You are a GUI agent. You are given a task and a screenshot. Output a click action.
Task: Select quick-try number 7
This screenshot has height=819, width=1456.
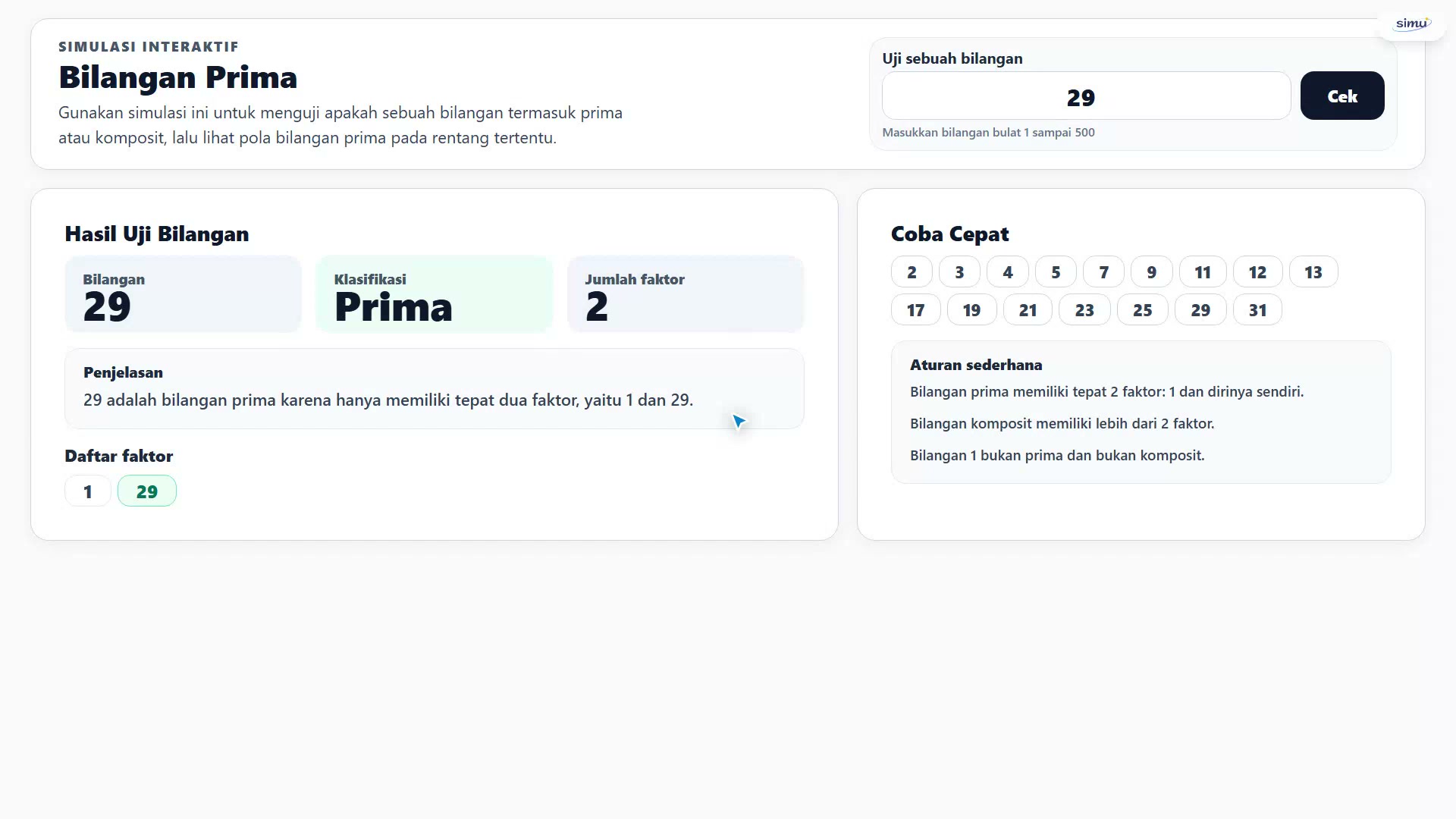click(x=1103, y=272)
